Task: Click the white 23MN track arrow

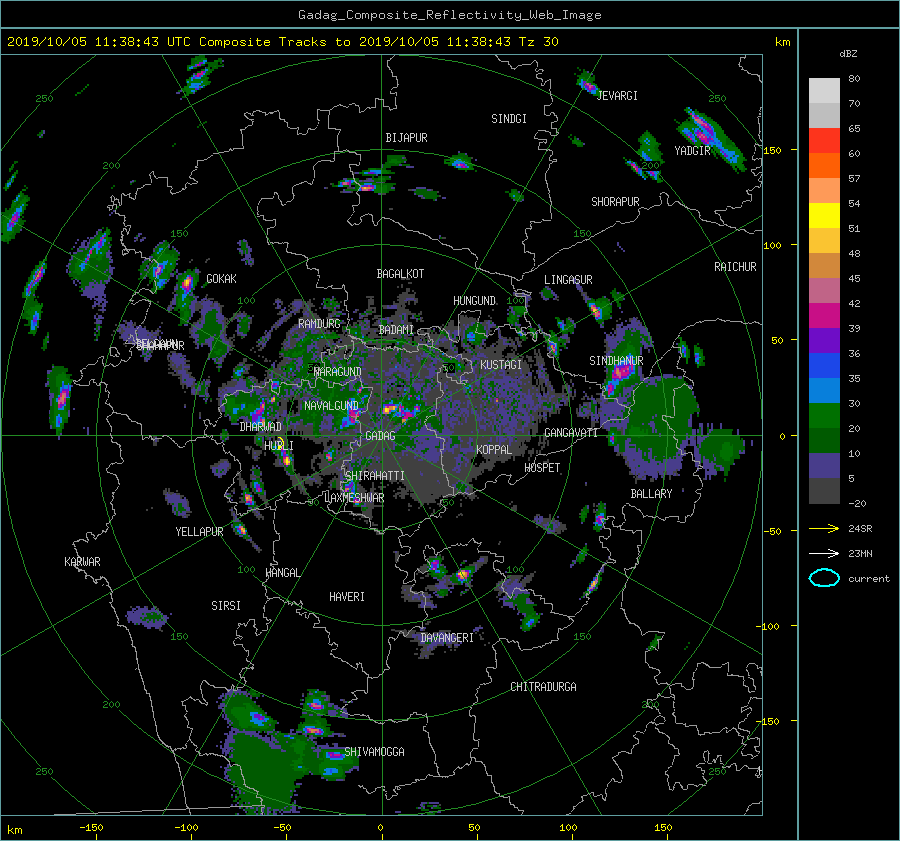Action: 824,553
